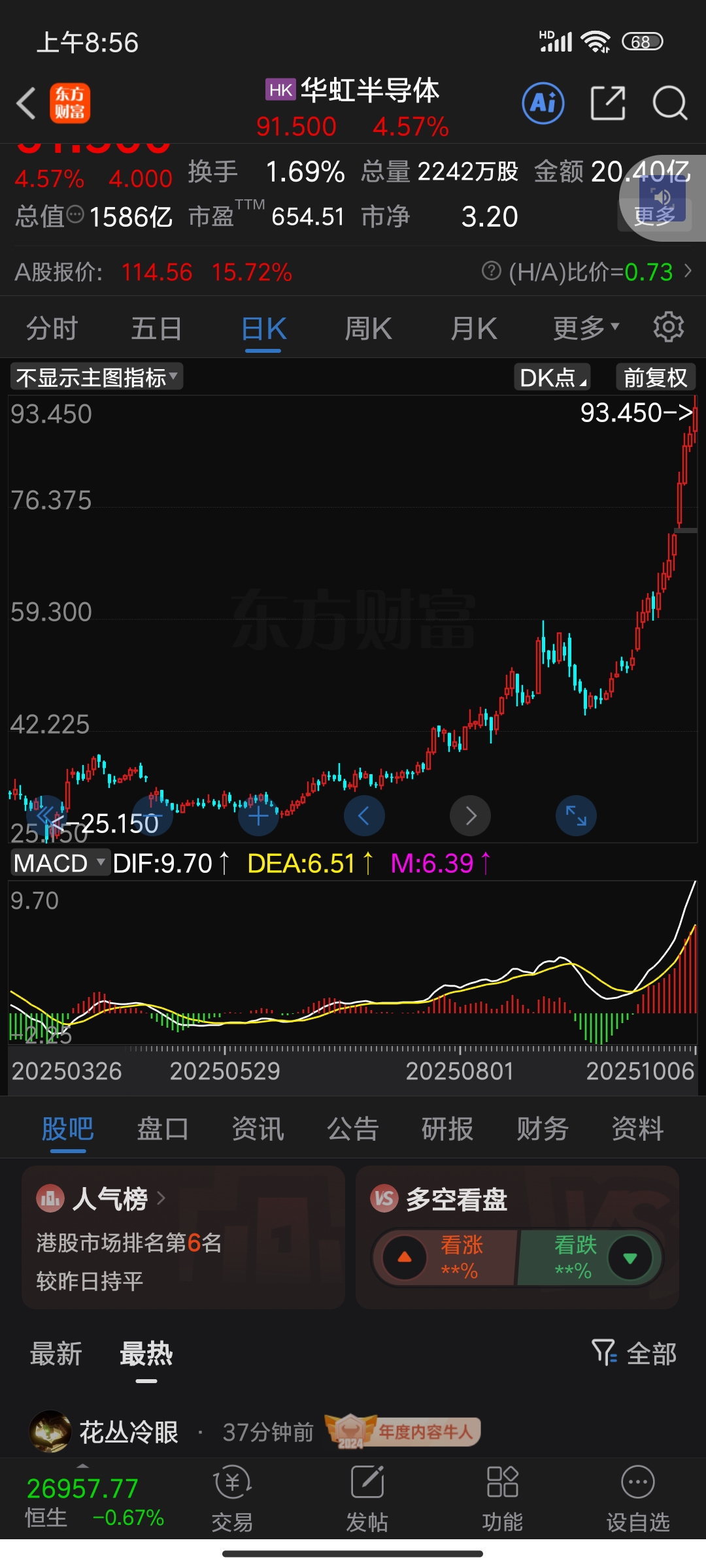Switch to 分时 chart tab
Screen dimensions: 706x1568
click(x=52, y=327)
